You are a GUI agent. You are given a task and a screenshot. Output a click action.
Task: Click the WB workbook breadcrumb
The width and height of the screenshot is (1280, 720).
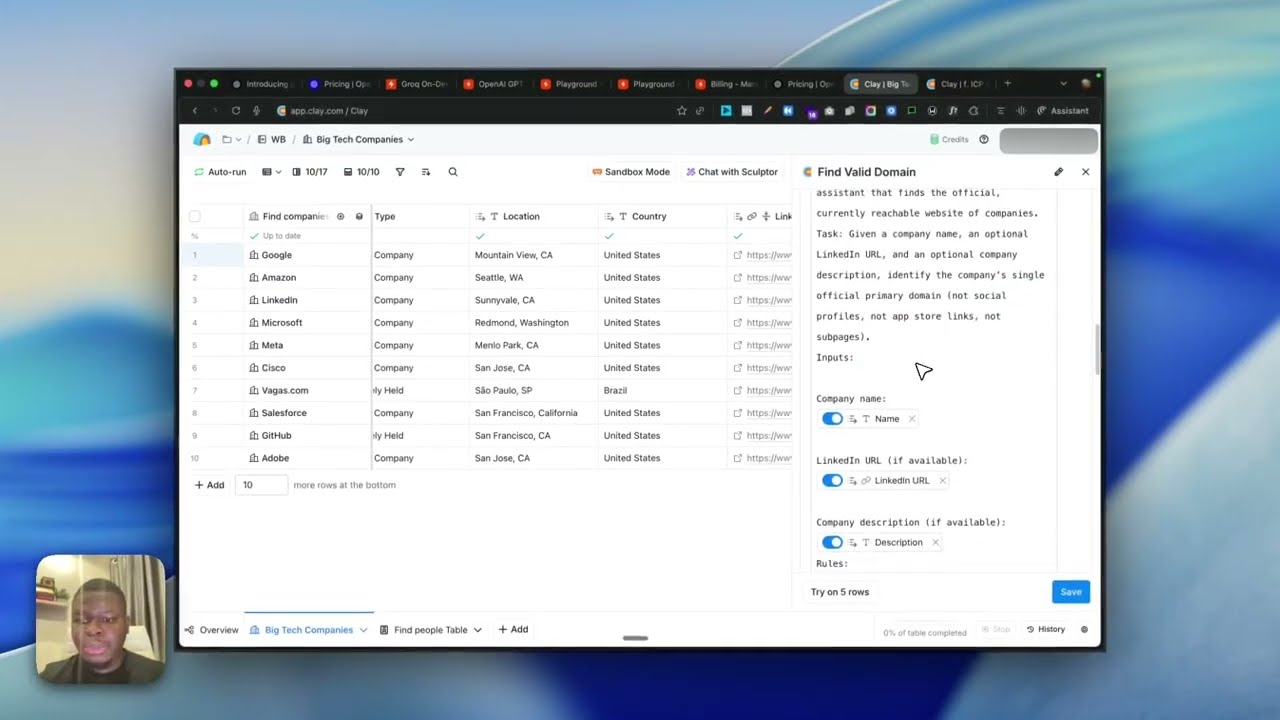coord(271,139)
